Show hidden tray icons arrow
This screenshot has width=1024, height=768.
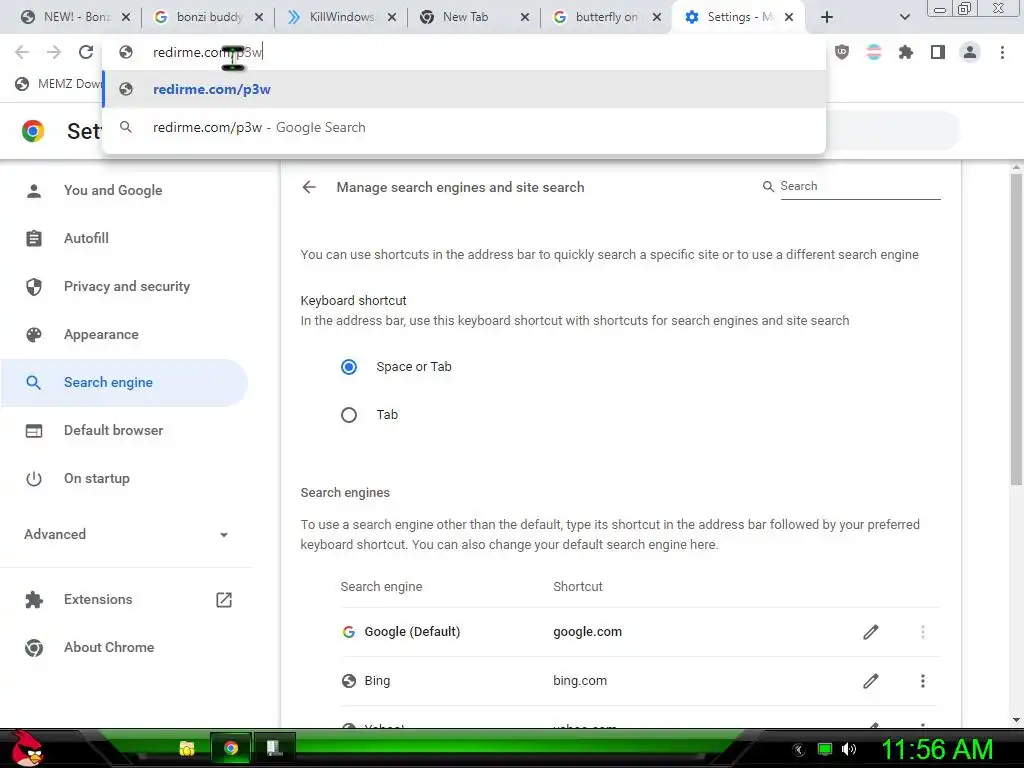799,750
